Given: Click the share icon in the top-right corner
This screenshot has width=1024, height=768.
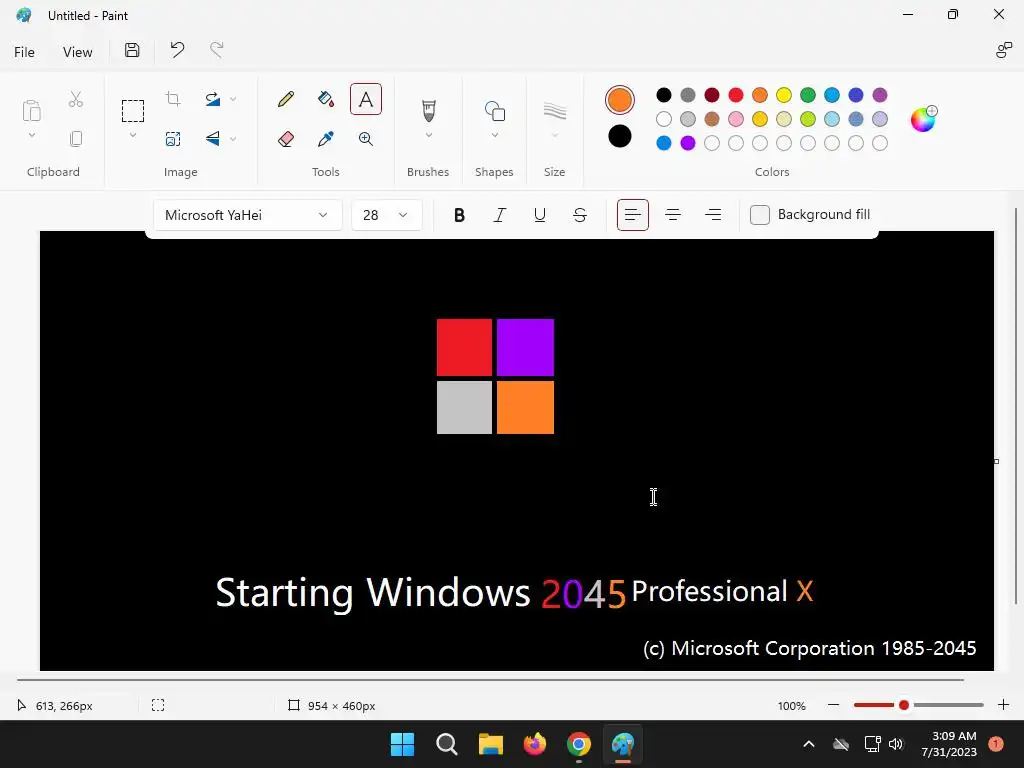Looking at the screenshot, I should [x=1003, y=50].
